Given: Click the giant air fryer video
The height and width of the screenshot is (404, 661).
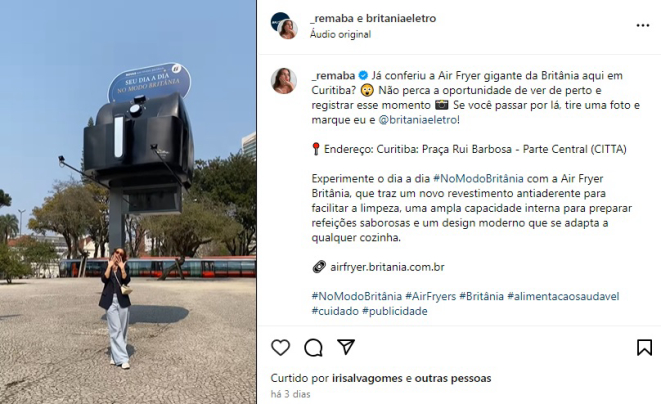Looking at the screenshot, I should [x=128, y=202].
